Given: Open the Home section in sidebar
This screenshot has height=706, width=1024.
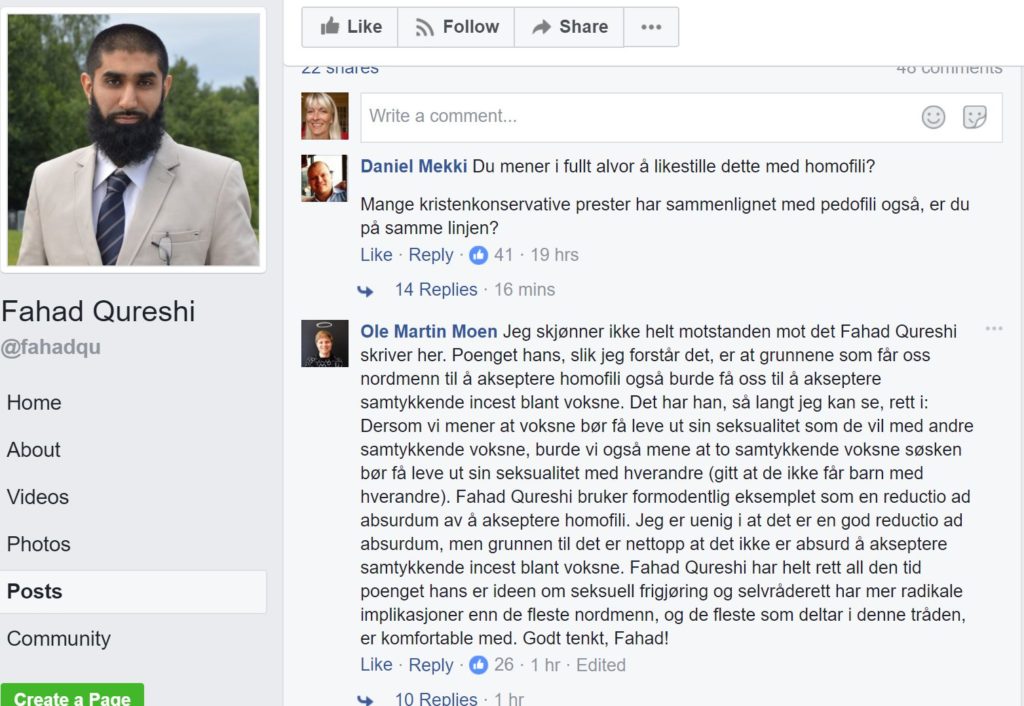Looking at the screenshot, I should pyautogui.click(x=34, y=402).
